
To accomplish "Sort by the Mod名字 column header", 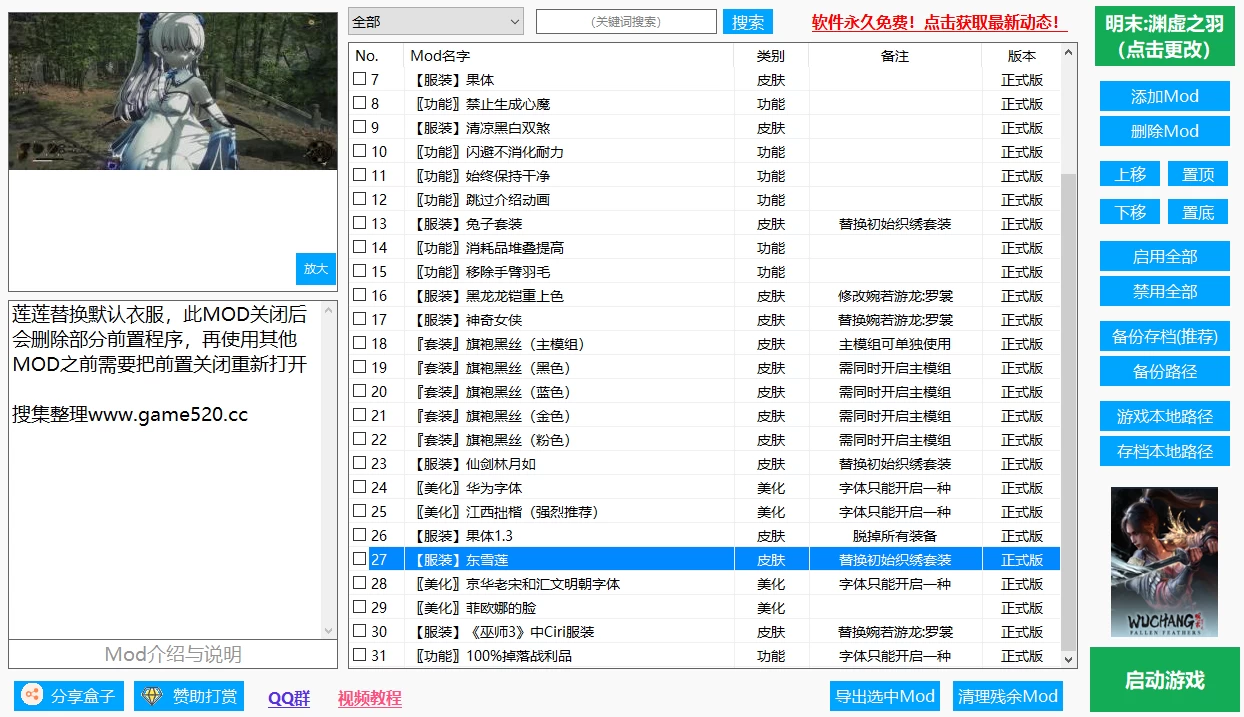I will (569, 56).
